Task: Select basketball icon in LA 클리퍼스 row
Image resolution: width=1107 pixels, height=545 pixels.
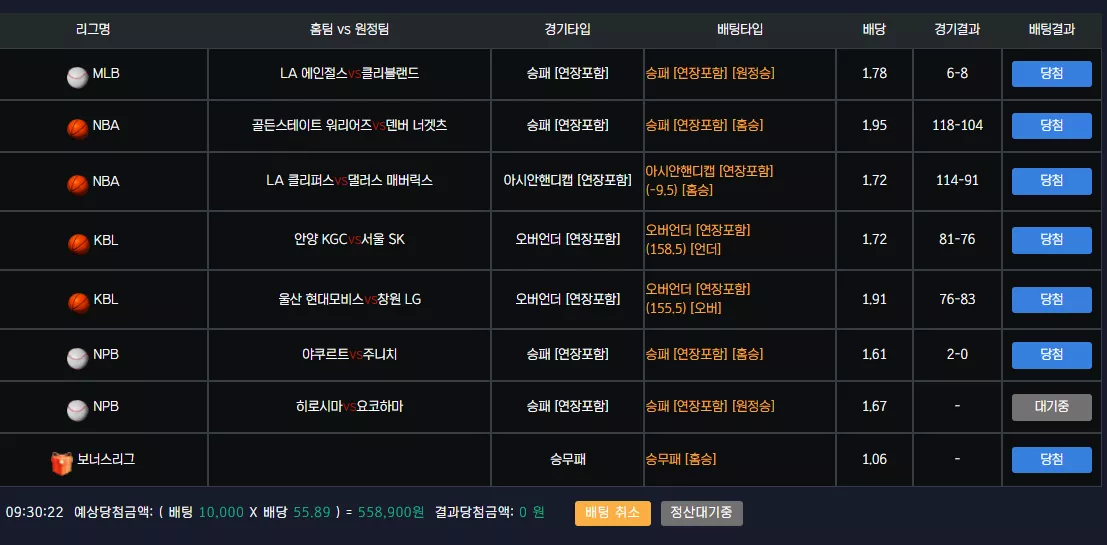Action: pos(78,184)
